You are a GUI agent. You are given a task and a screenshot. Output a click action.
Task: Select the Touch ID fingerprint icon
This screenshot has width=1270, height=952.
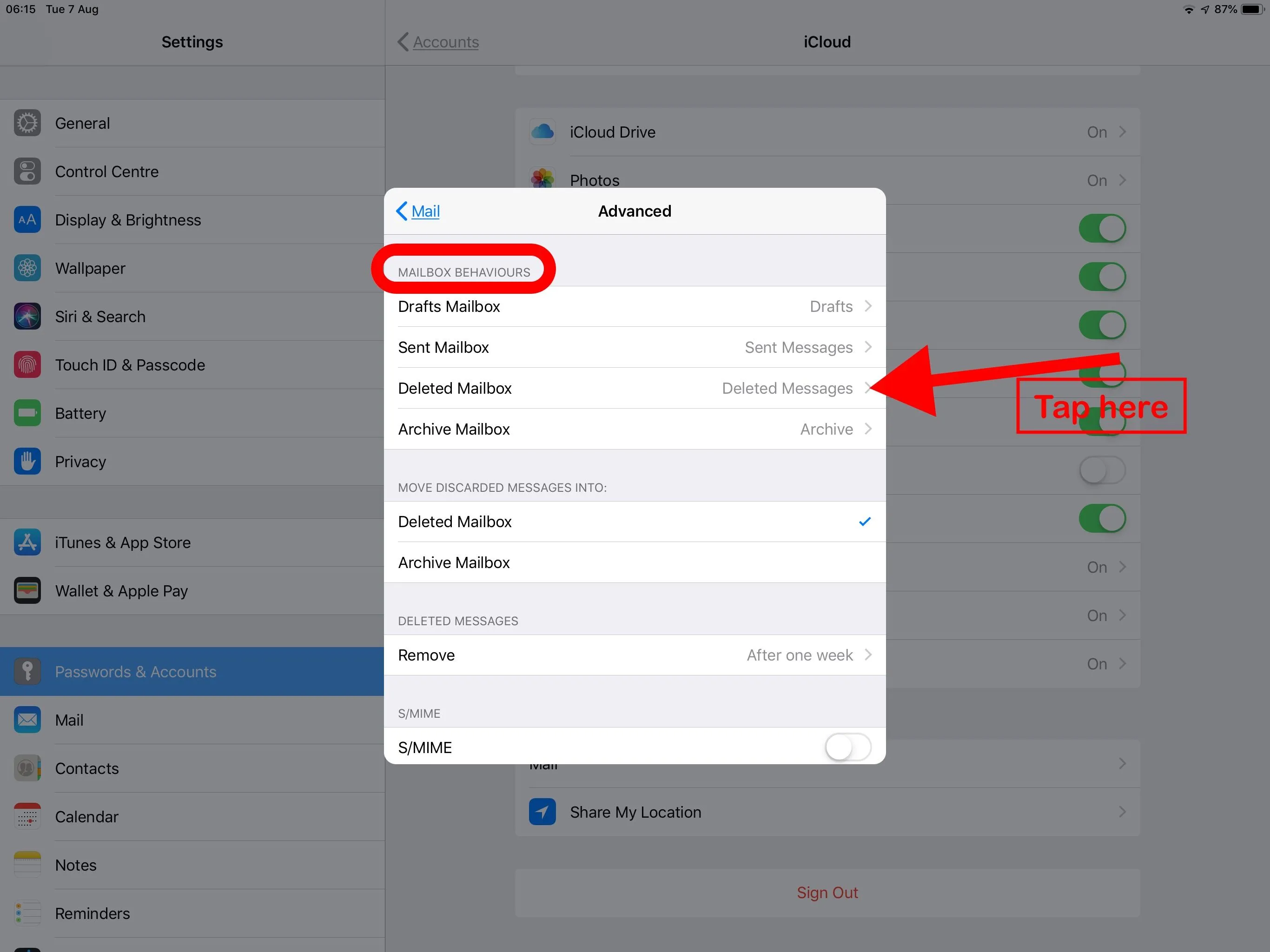[x=27, y=364]
